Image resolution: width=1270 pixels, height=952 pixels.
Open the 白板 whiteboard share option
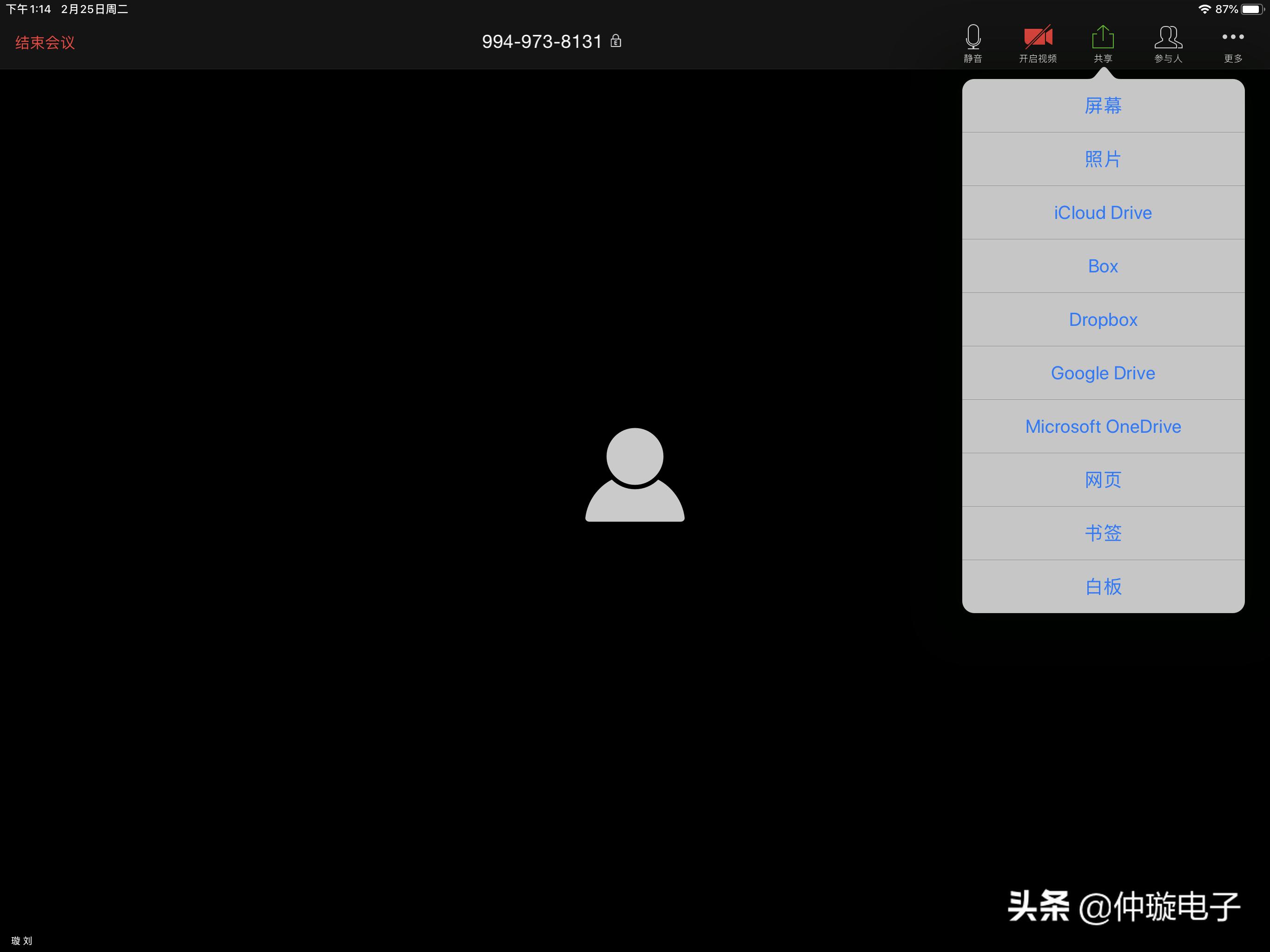(x=1103, y=586)
